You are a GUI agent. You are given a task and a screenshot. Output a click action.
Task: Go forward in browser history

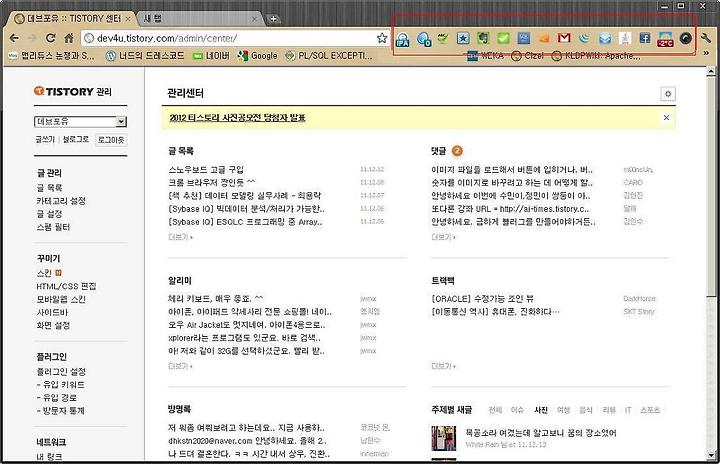point(32,38)
